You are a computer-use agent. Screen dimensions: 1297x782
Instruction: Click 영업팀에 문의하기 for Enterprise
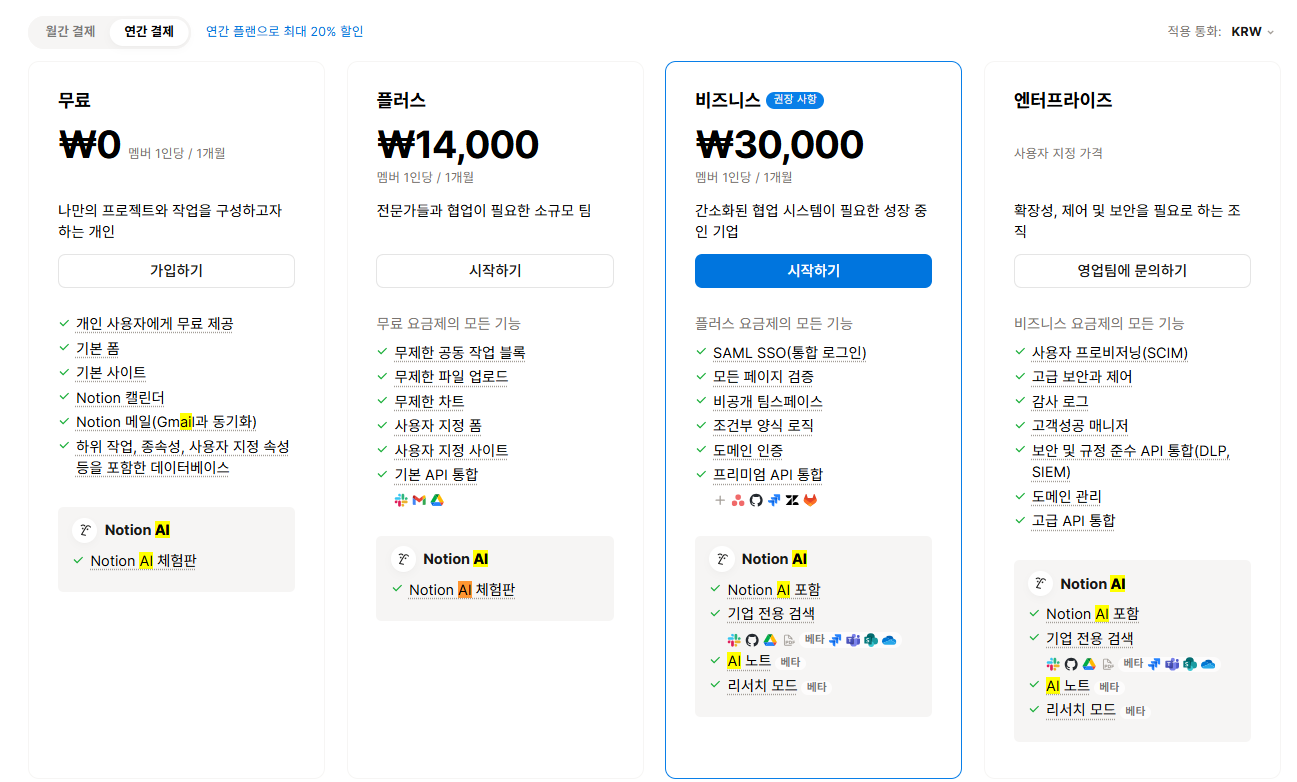tap(1131, 270)
